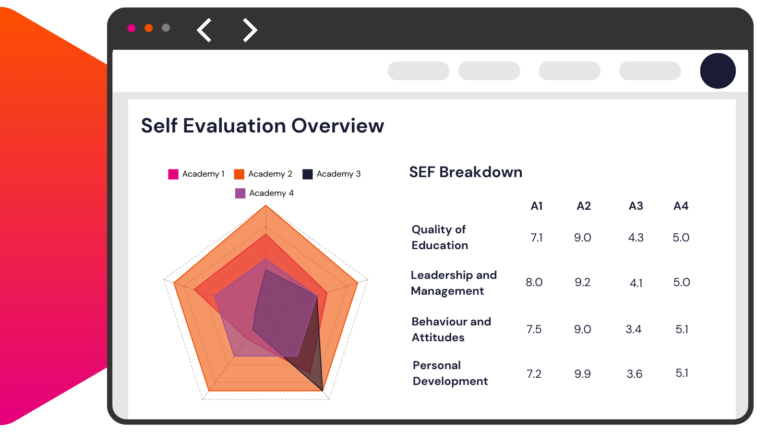Click the A1 column header
Image resolution: width=768 pixels, height=432 pixels.
(x=537, y=206)
